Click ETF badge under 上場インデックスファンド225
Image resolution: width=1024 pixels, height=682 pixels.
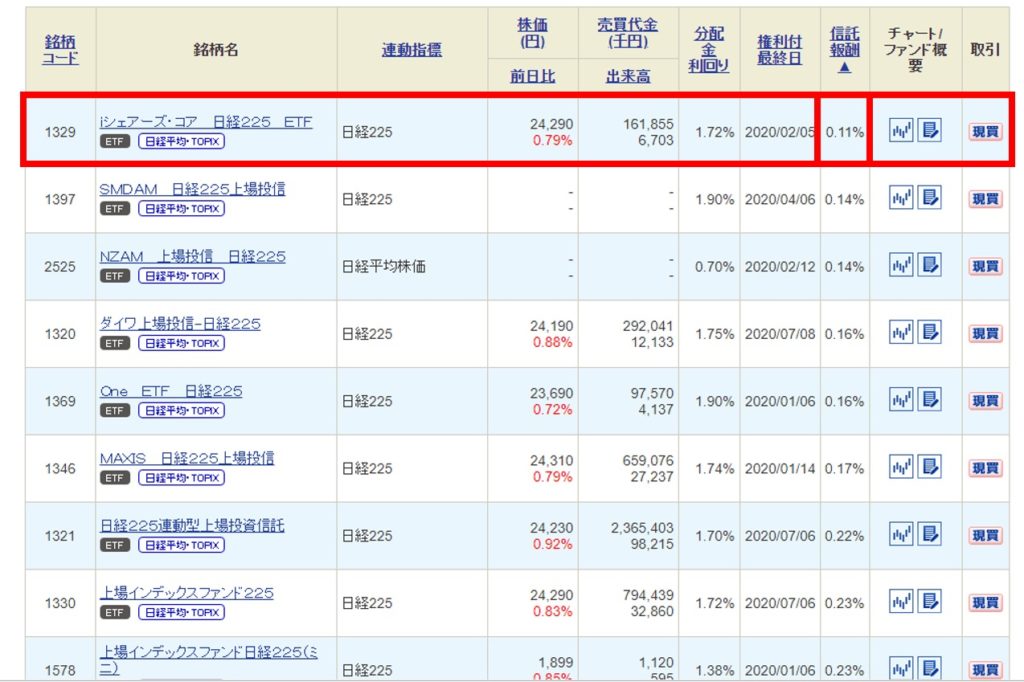[114, 612]
